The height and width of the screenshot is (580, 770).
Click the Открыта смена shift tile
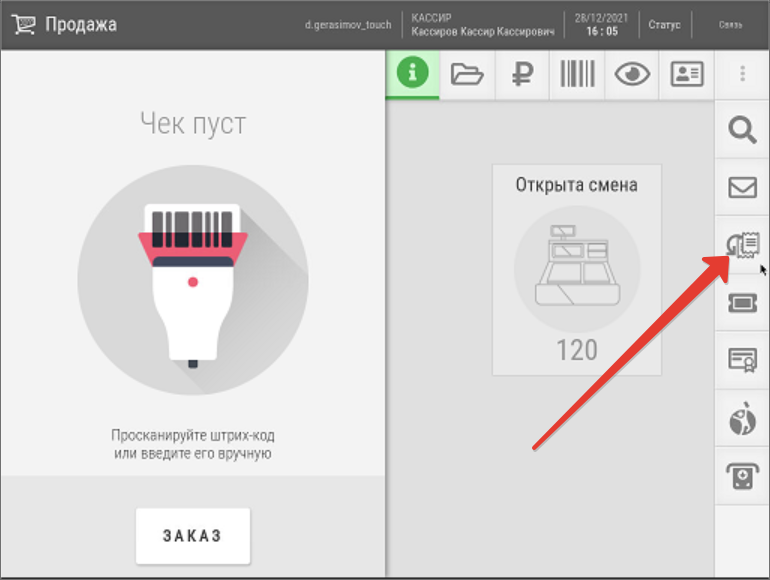pyautogui.click(x=577, y=270)
